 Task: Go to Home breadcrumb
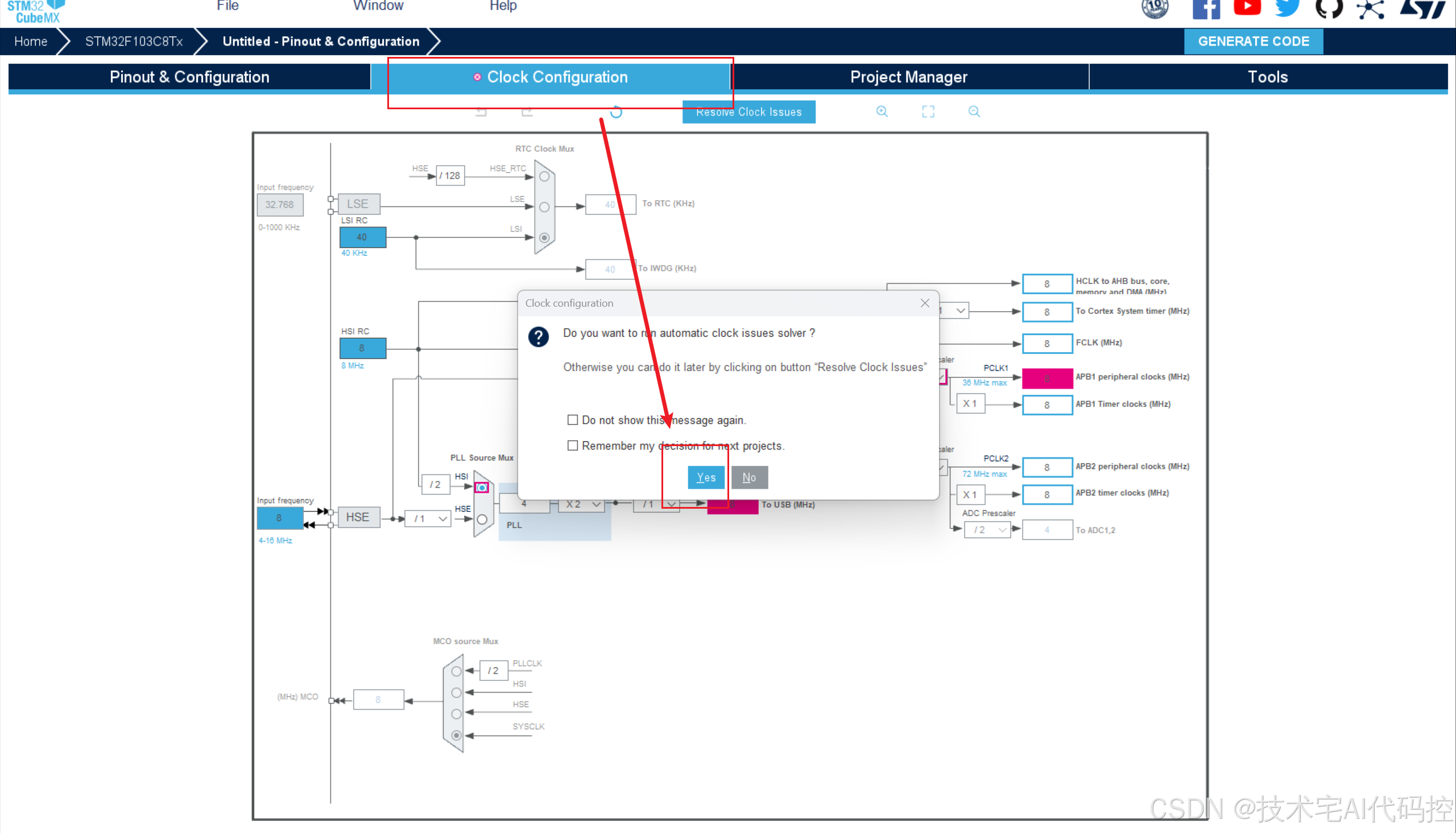pos(31,42)
